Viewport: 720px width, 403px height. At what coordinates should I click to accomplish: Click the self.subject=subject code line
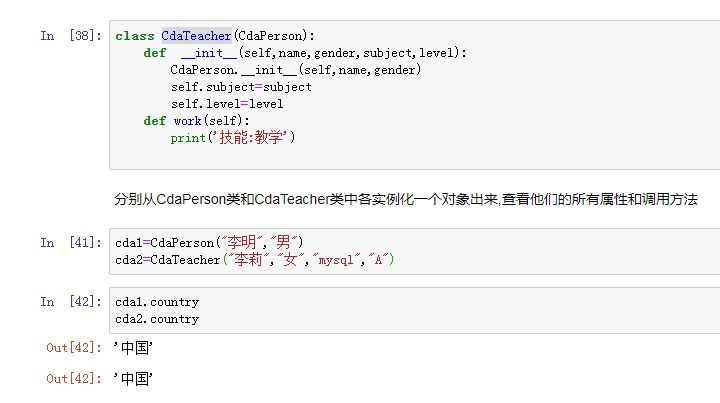click(241, 87)
